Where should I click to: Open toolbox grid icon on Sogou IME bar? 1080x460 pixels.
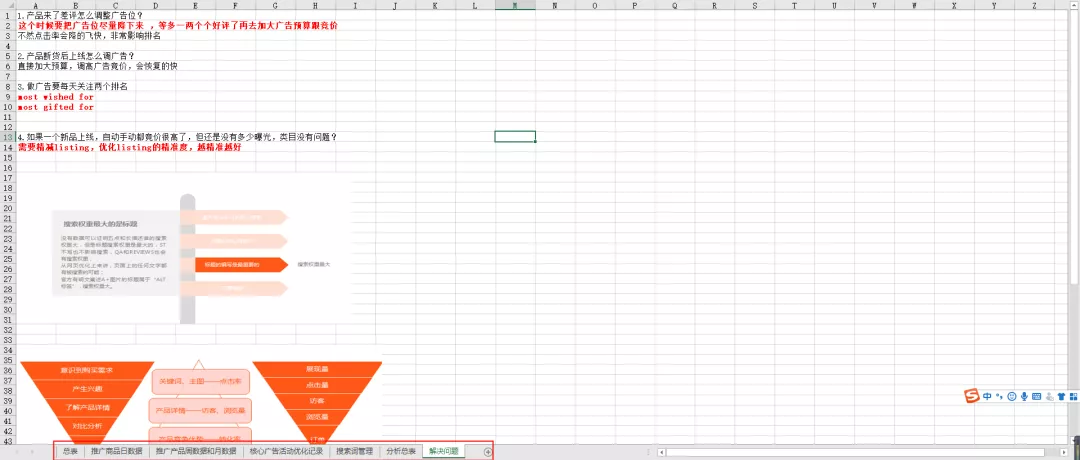tap(1072, 397)
